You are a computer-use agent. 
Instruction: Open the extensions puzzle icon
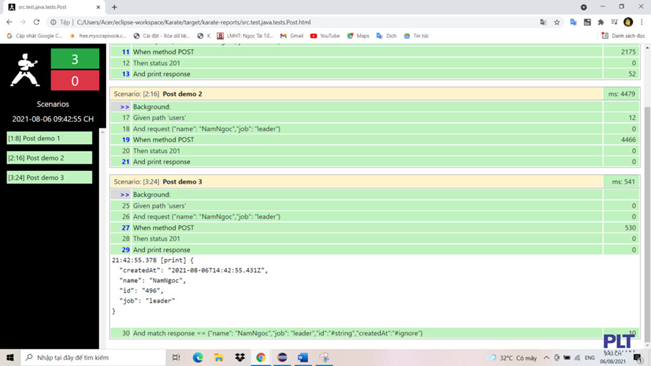click(601, 22)
